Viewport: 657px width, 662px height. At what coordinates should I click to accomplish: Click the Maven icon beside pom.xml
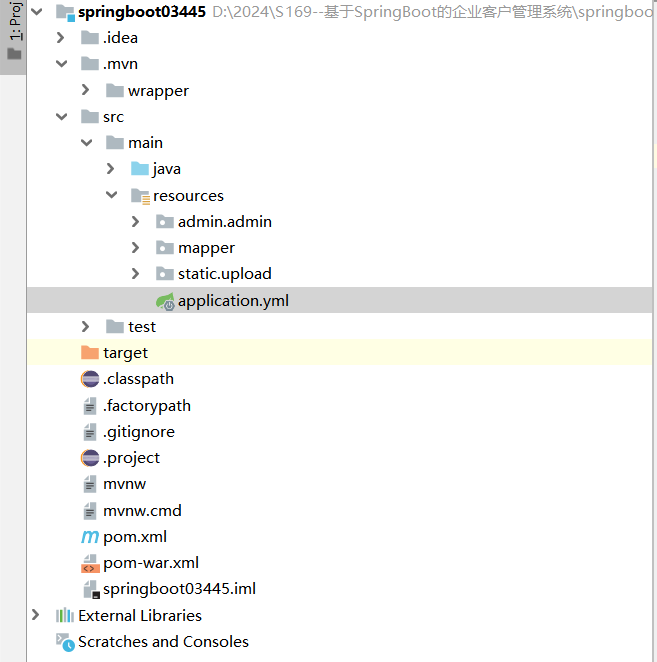tap(90, 537)
